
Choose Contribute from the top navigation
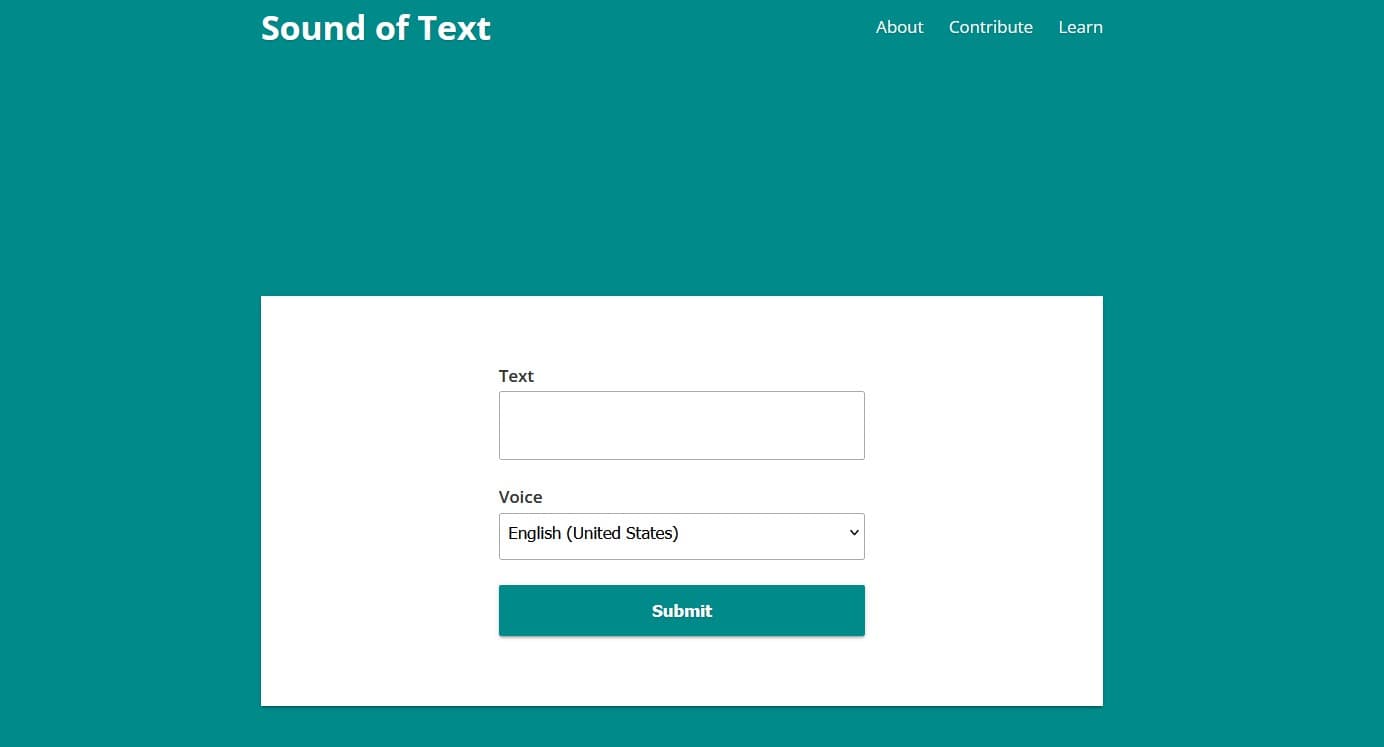click(x=990, y=27)
